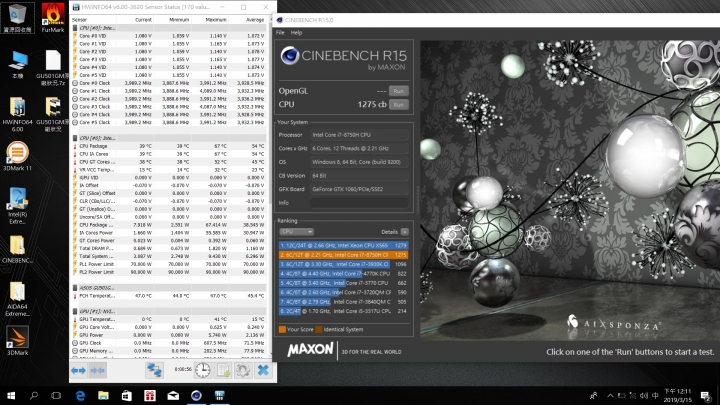Select Core #0 Clock row

169,83
